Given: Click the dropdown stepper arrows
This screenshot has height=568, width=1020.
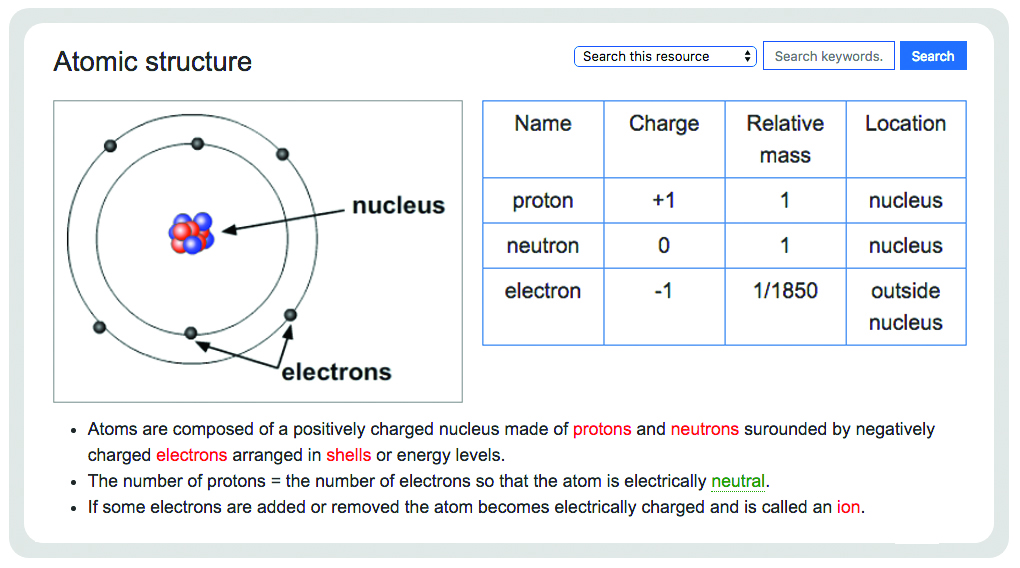Looking at the screenshot, I should [747, 57].
